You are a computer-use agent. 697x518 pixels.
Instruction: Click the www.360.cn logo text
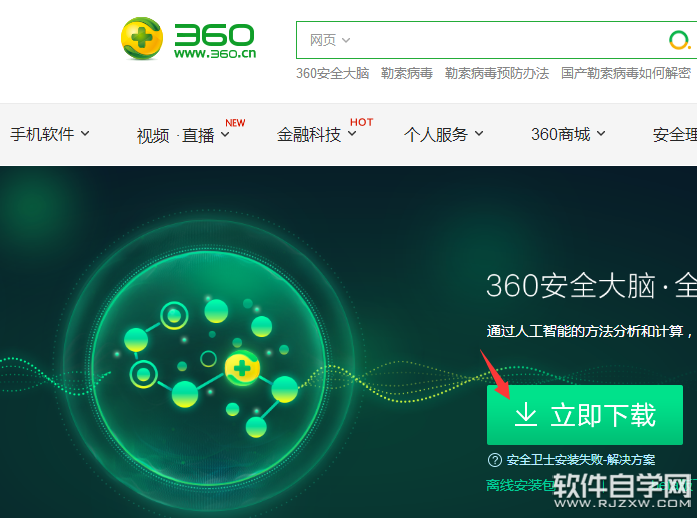(x=215, y=54)
